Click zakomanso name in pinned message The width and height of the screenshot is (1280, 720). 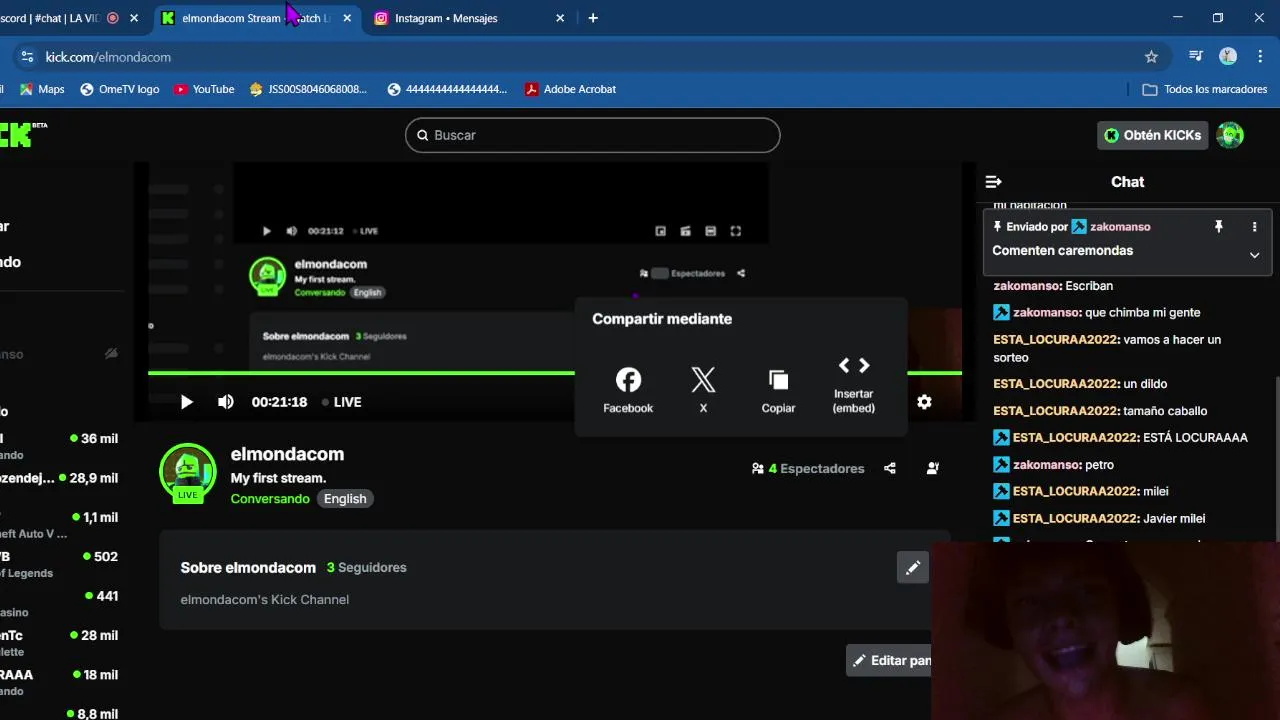[1120, 227]
